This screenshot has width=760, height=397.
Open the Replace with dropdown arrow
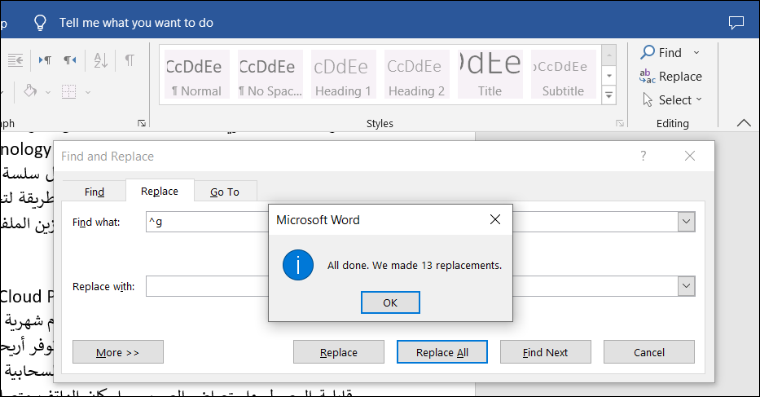(686, 286)
